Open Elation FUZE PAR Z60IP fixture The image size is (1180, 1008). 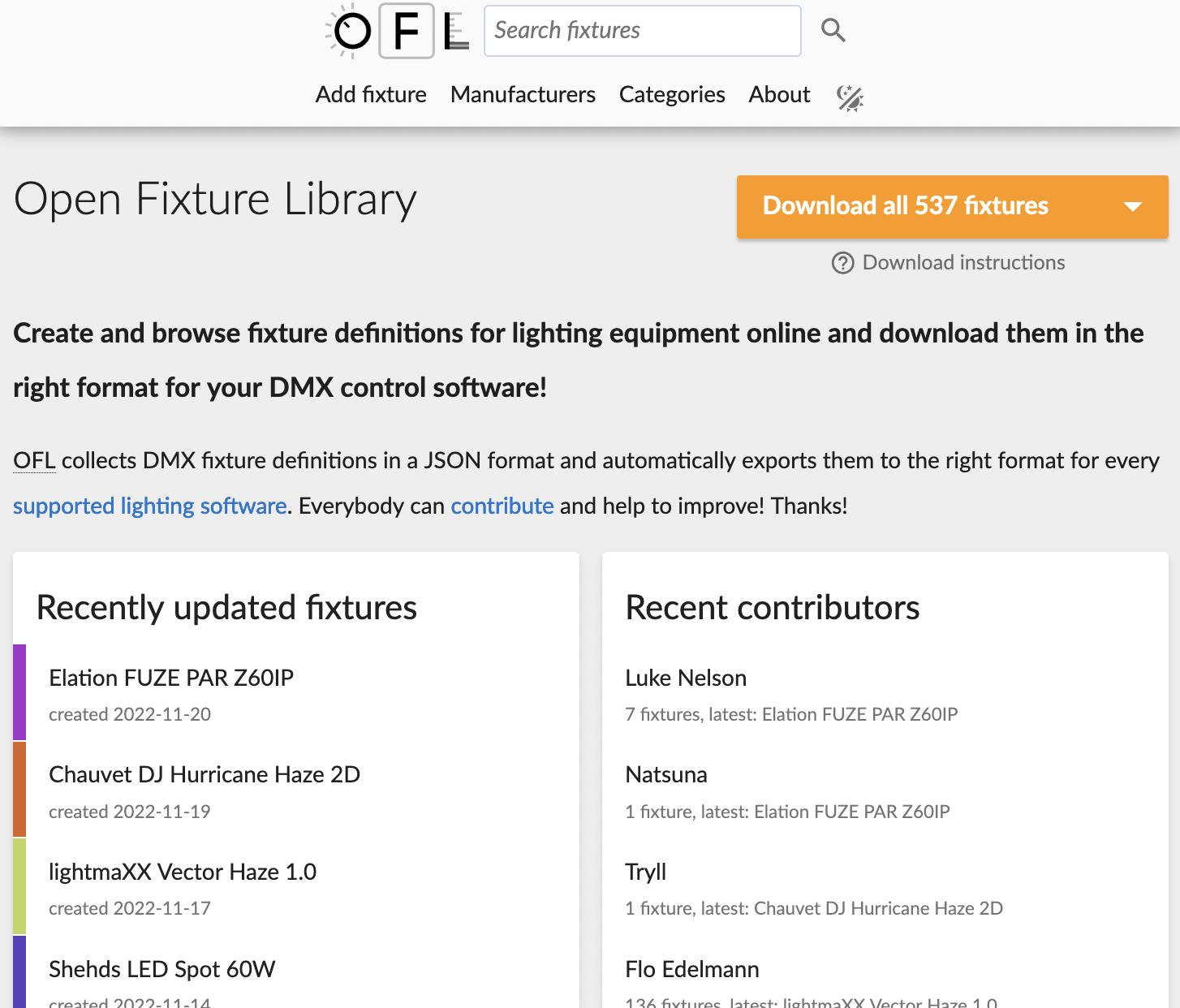(171, 678)
